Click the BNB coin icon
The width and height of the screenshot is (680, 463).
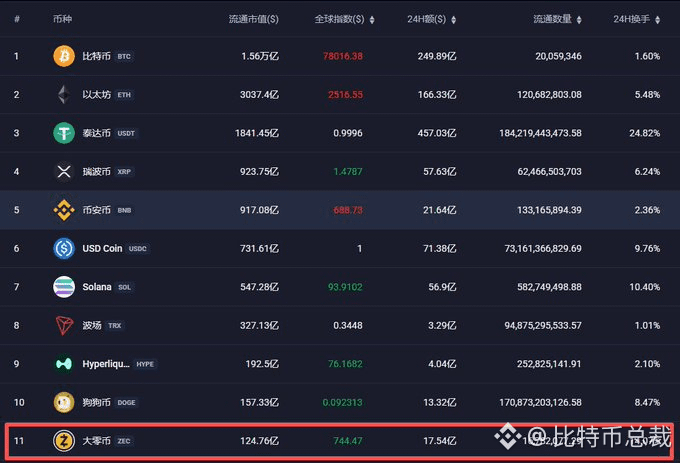click(64, 210)
